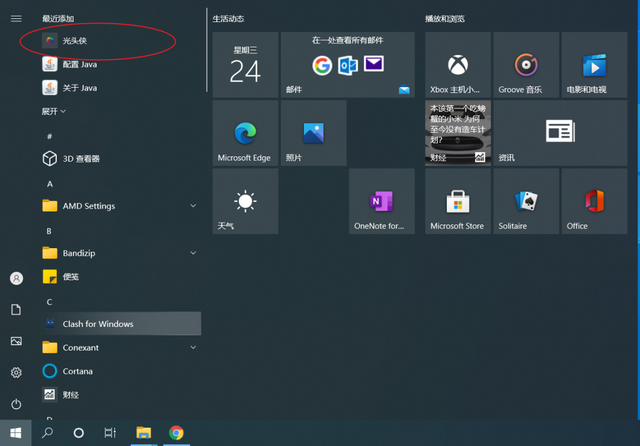Open the Office tile
640x446 pixels.
click(x=594, y=201)
